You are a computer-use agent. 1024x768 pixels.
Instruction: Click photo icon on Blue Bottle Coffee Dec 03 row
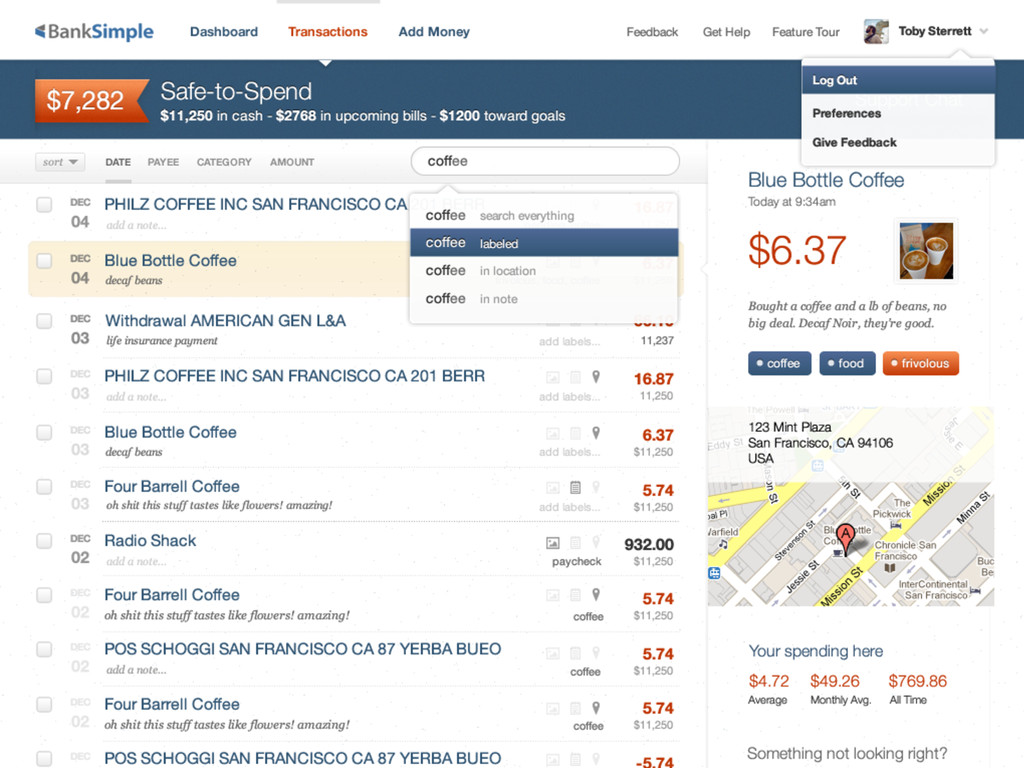click(x=552, y=434)
